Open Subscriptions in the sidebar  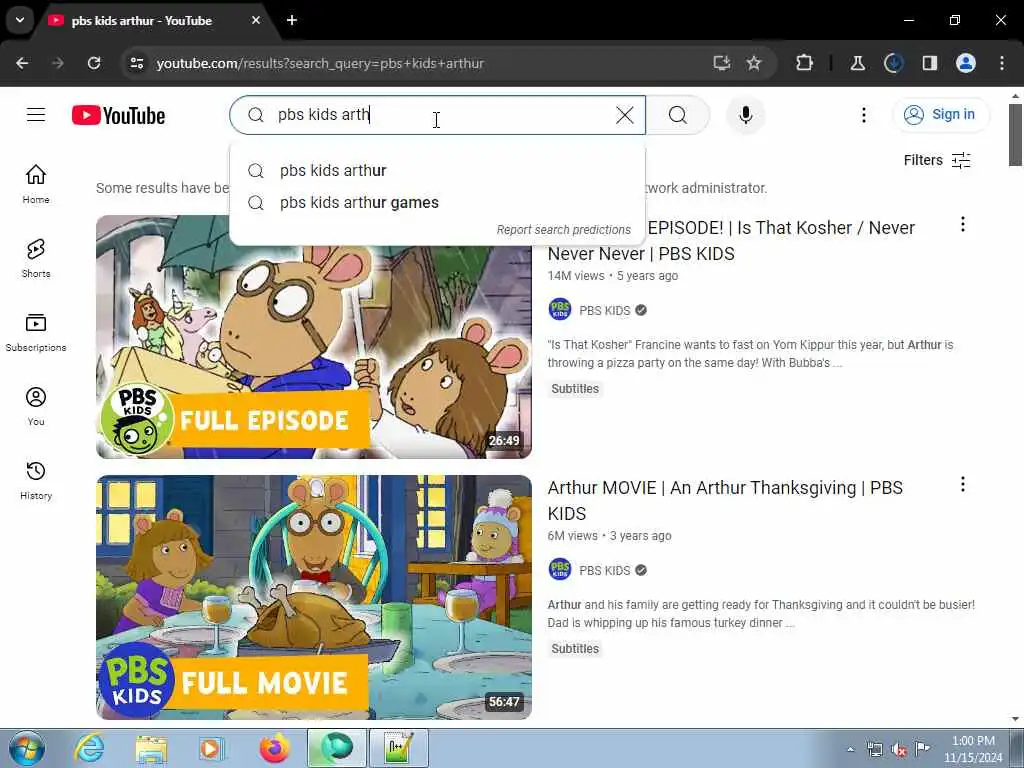pyautogui.click(x=36, y=332)
